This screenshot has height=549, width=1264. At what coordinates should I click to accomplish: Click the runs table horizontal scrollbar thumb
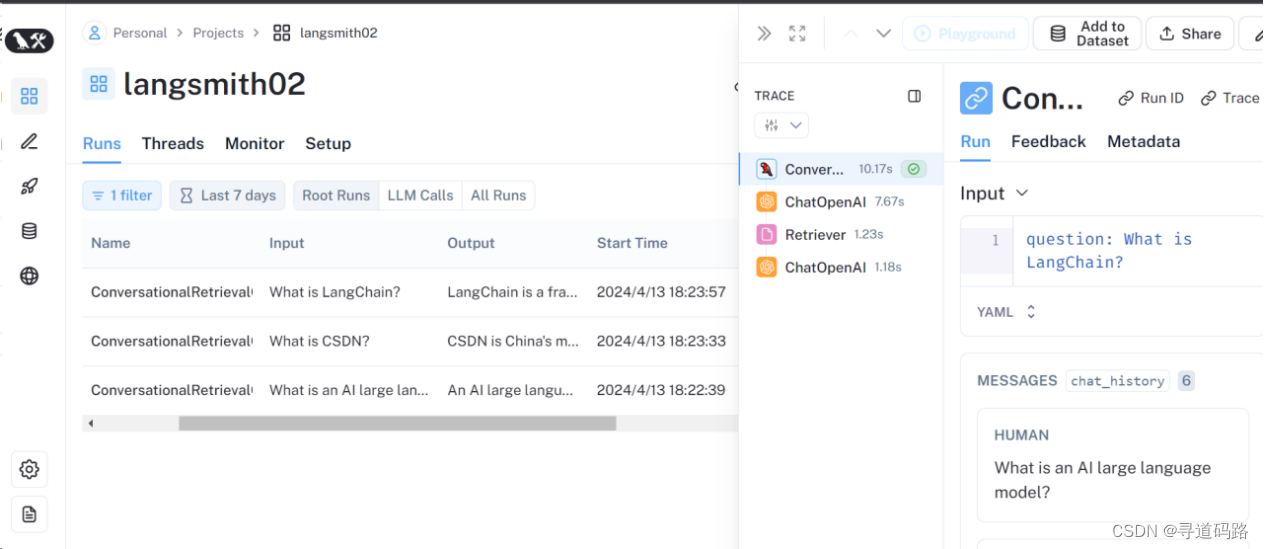(397, 424)
